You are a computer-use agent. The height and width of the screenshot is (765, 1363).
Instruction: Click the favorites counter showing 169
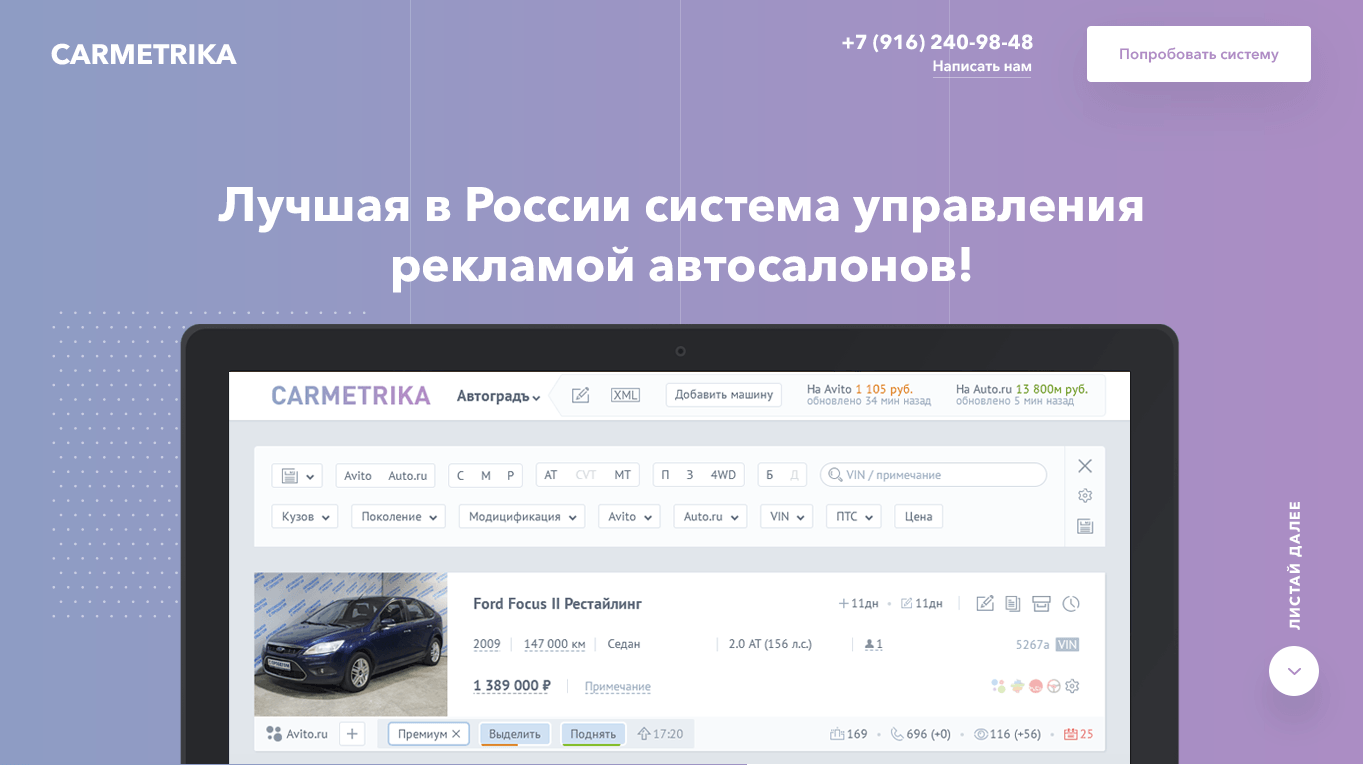(x=849, y=734)
